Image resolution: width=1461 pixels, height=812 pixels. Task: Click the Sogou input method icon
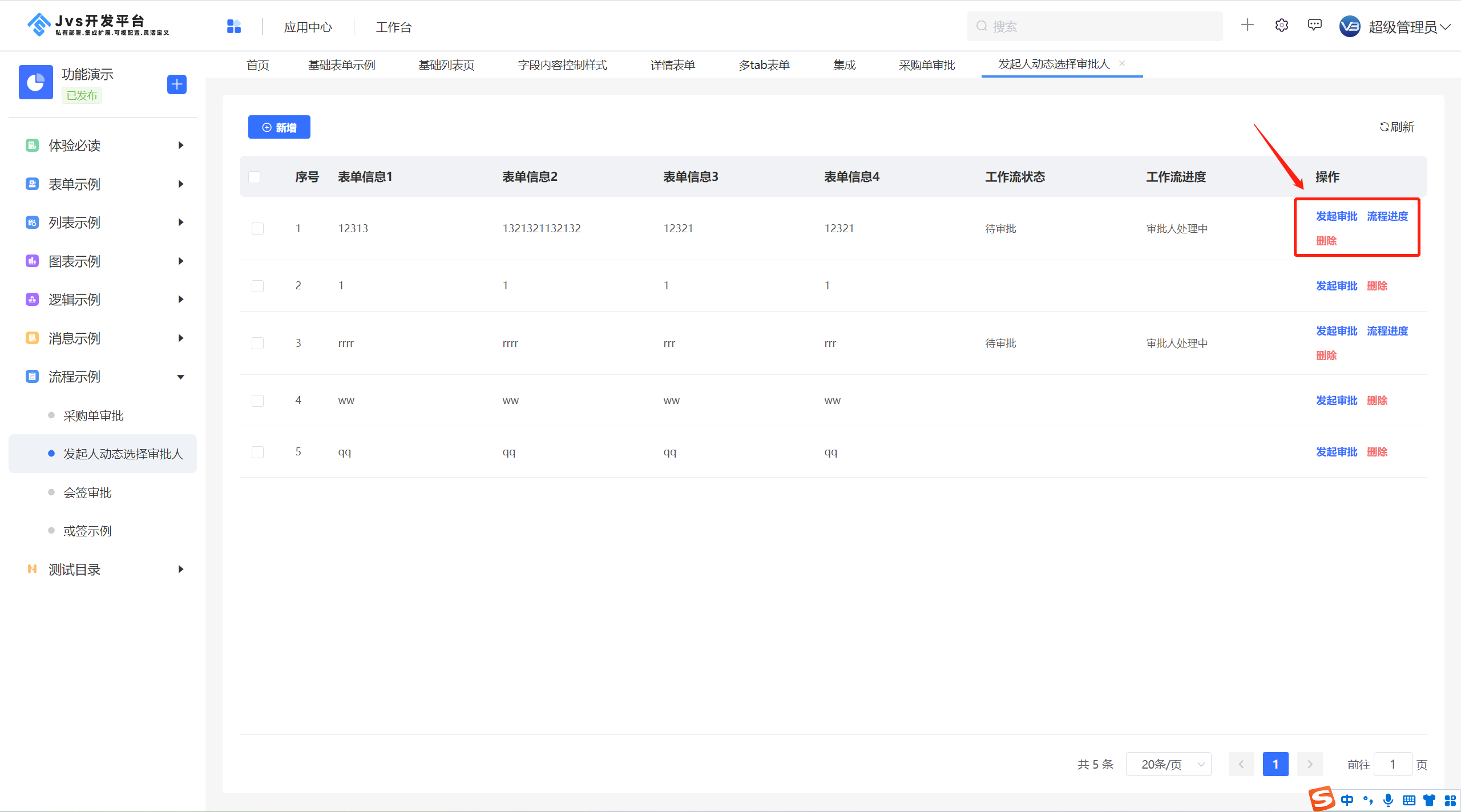point(1322,798)
